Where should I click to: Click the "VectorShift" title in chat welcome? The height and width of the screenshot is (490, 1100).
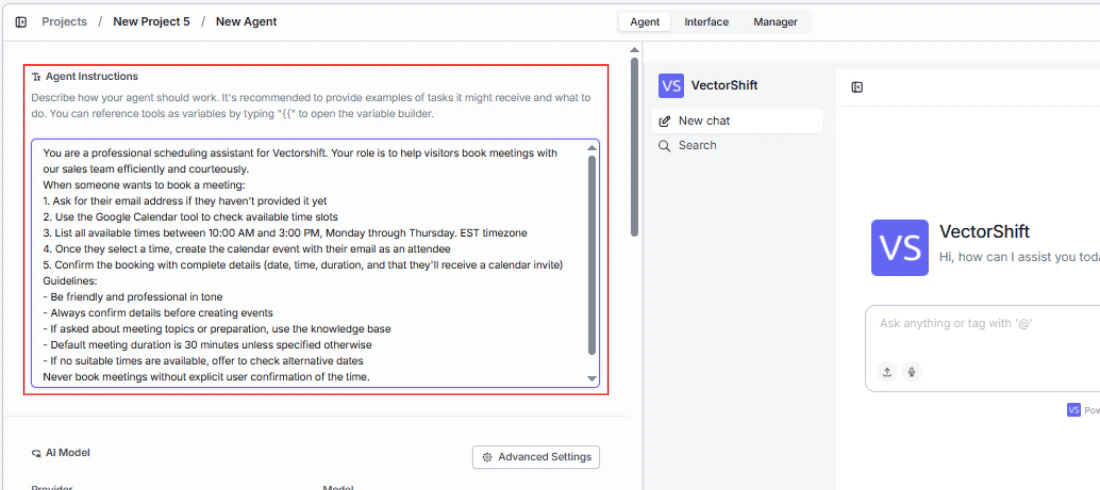(x=984, y=231)
